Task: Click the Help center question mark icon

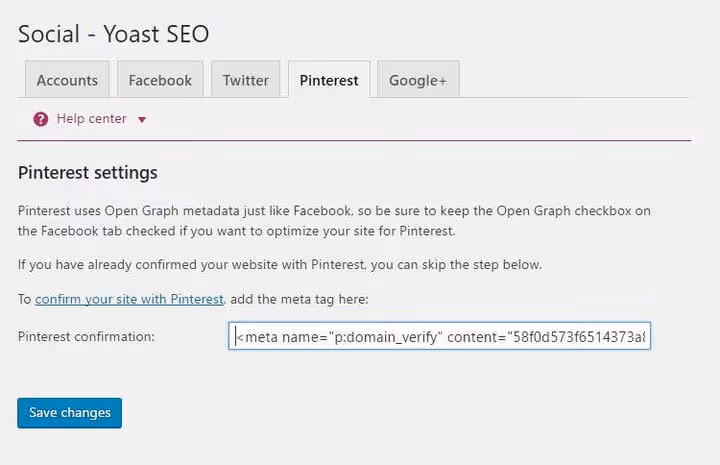Action: click(x=41, y=119)
